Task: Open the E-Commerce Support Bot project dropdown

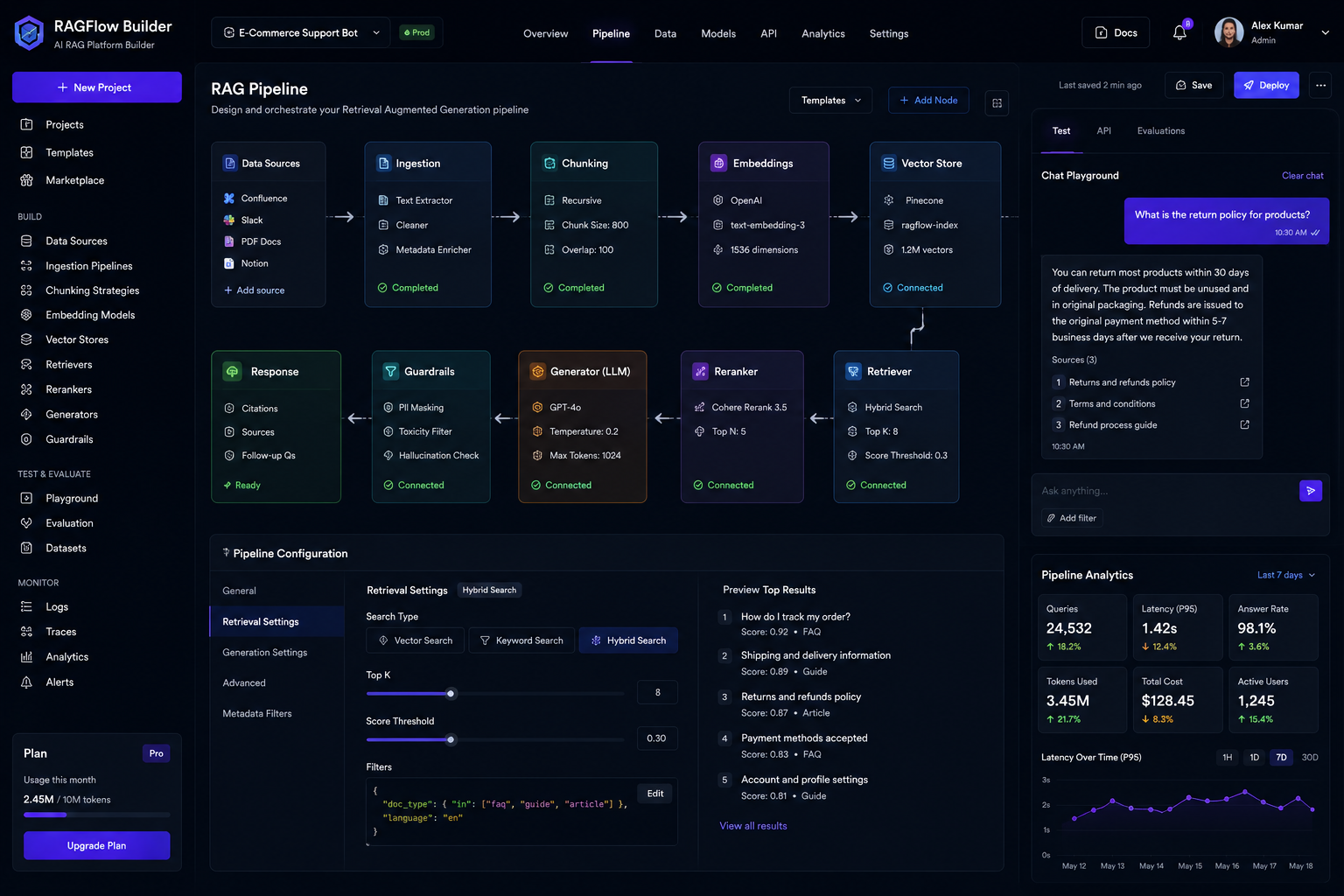Action: point(301,32)
